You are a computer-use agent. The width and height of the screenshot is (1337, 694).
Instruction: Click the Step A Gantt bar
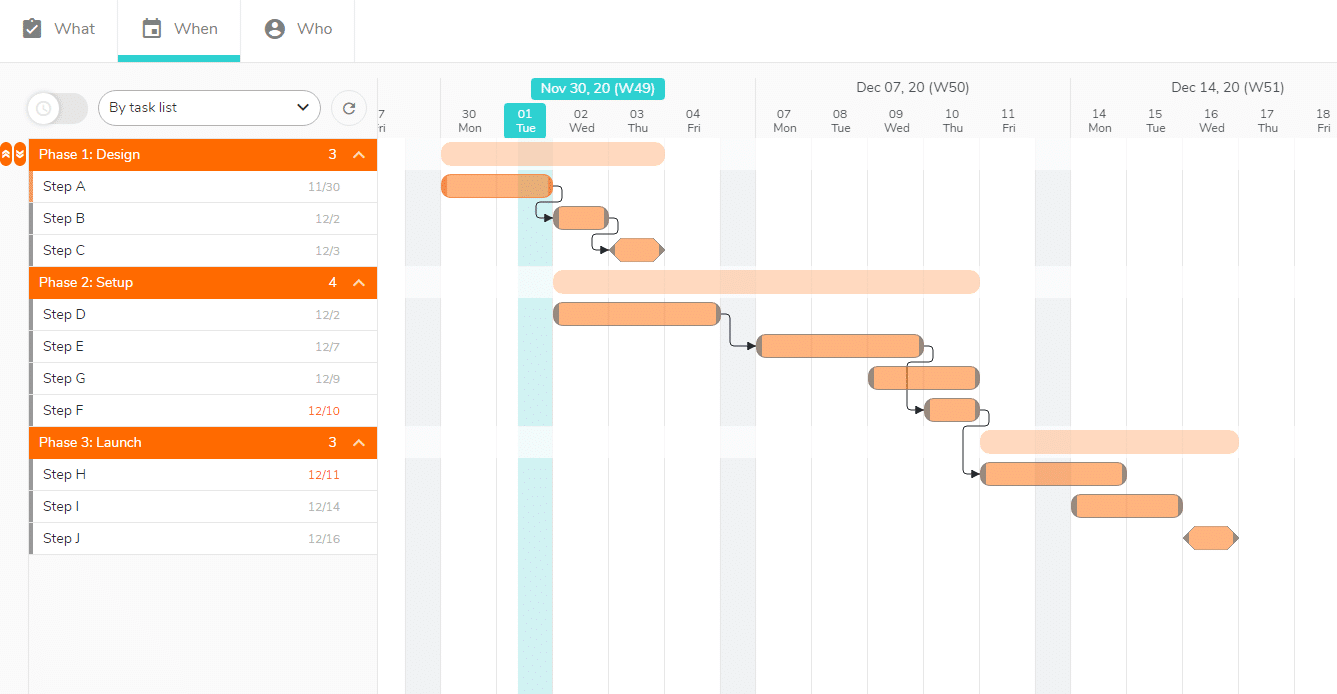(497, 186)
